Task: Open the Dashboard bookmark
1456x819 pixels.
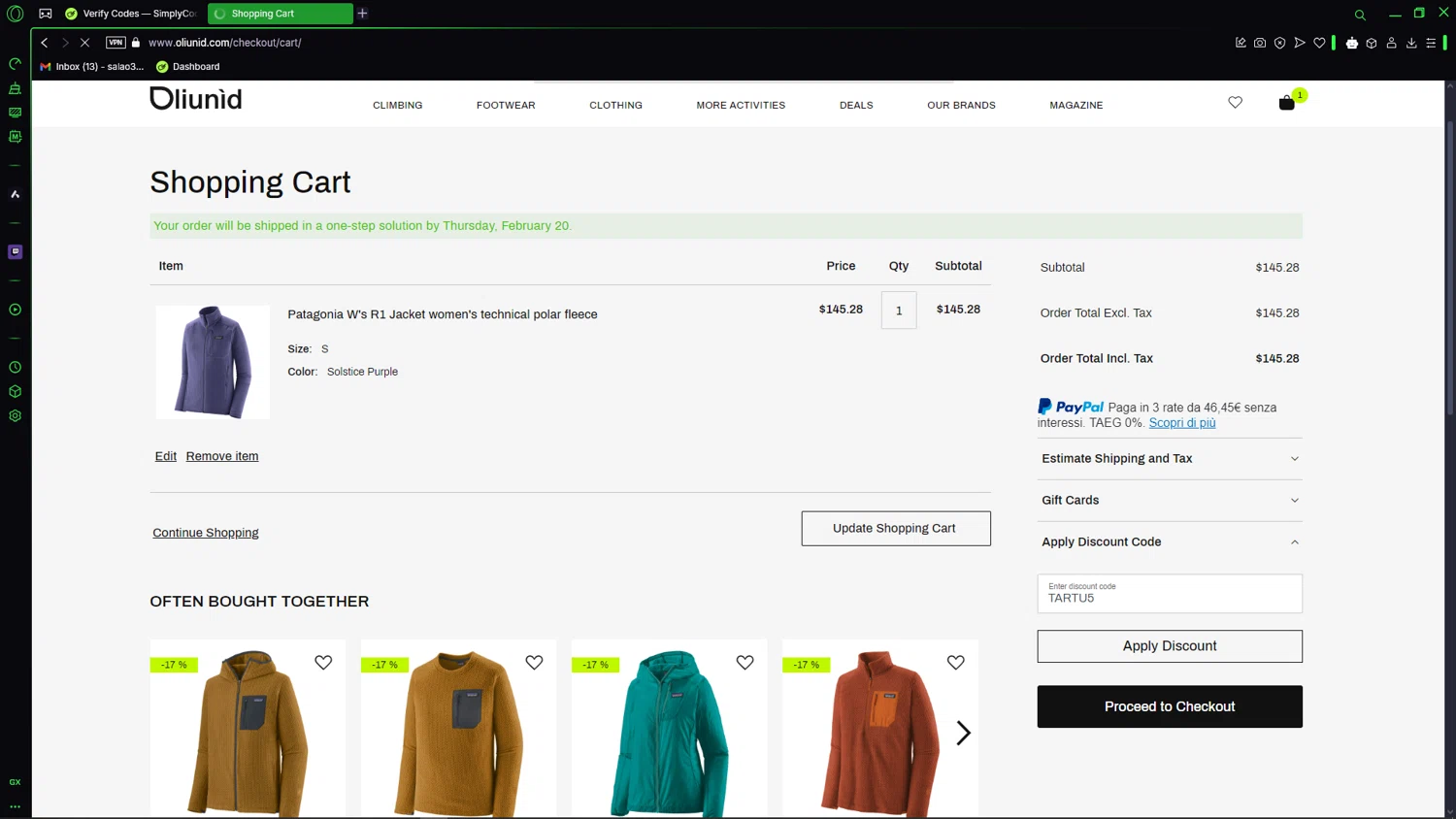Action: [x=188, y=67]
